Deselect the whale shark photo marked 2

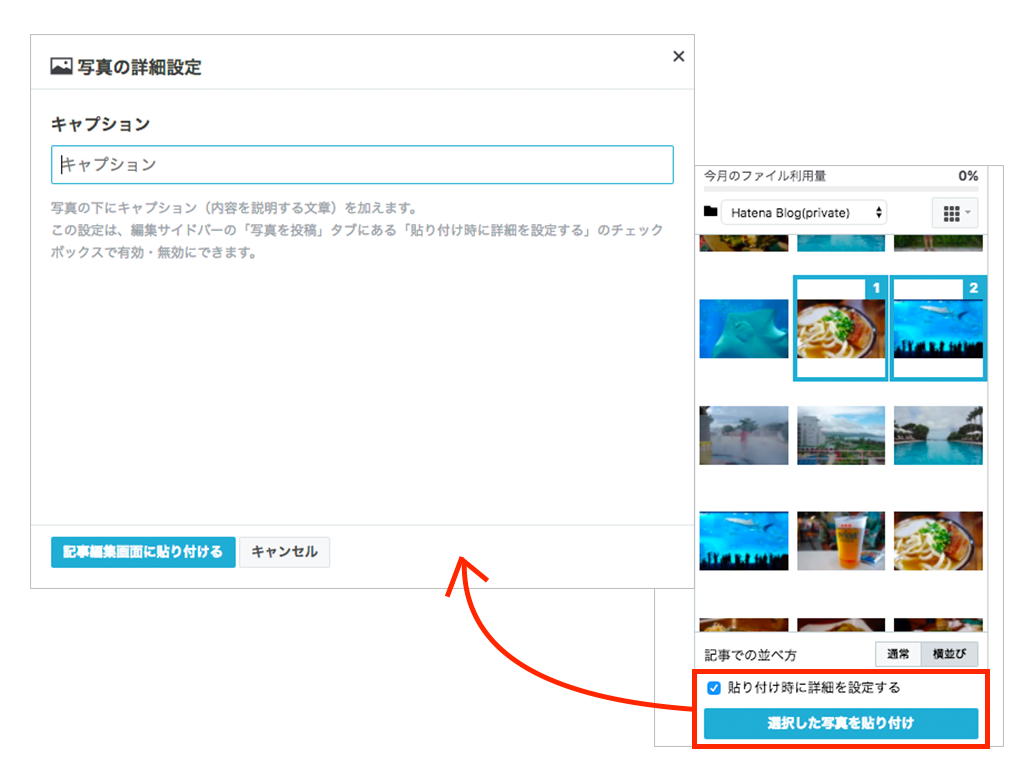pyautogui.click(x=938, y=328)
